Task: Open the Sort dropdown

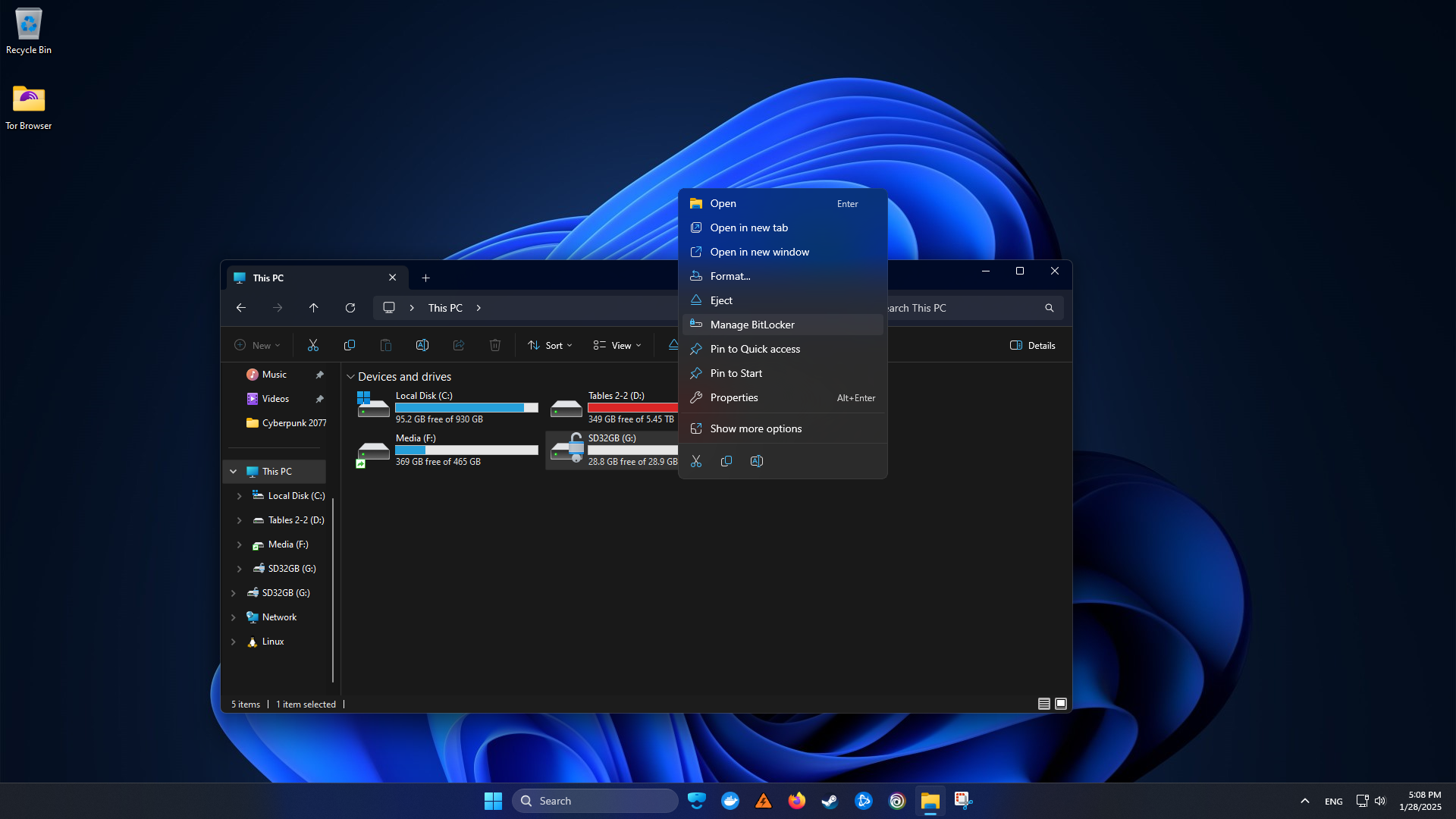Action: click(x=550, y=345)
